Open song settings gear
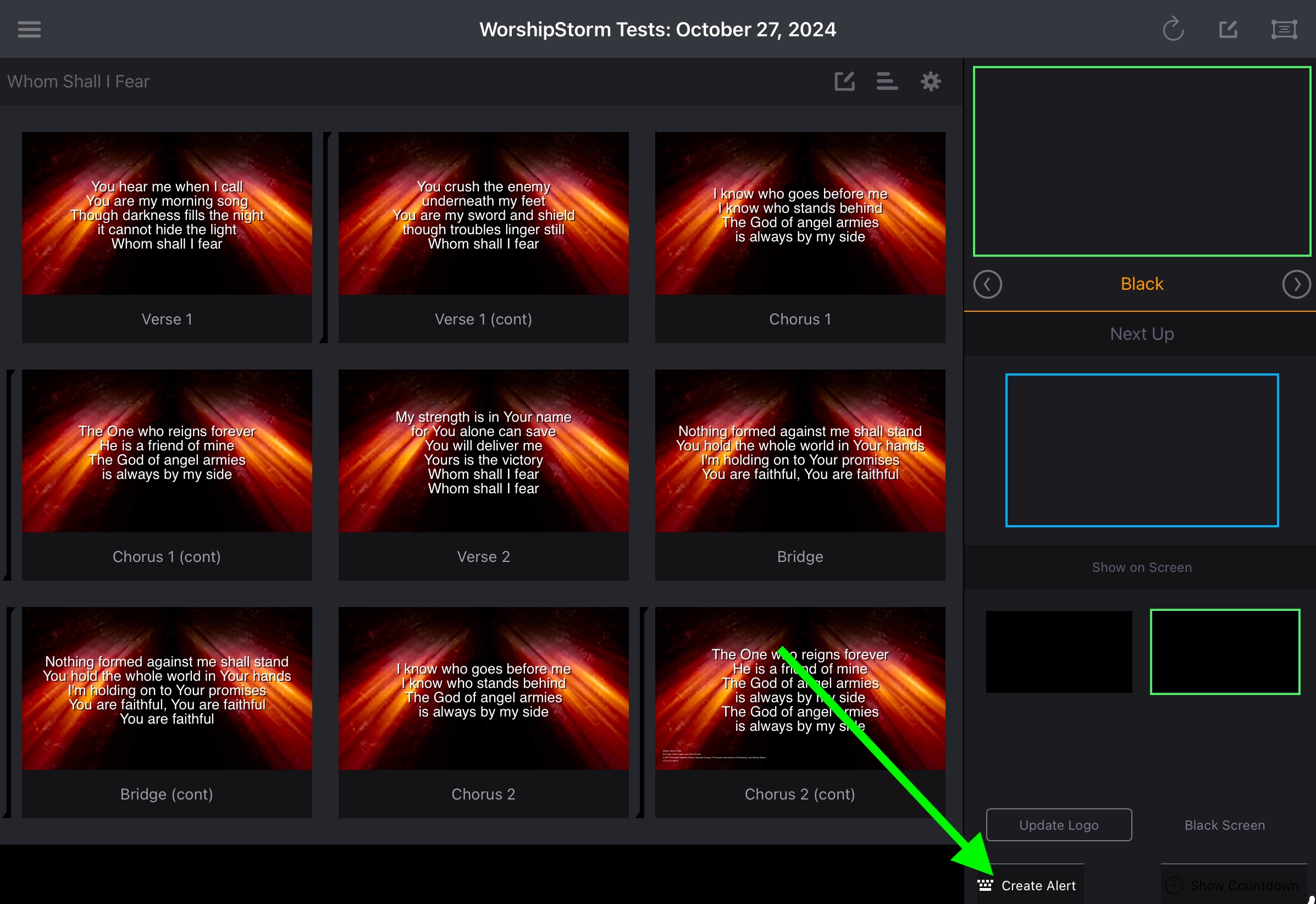This screenshot has height=904, width=1316. click(x=930, y=81)
